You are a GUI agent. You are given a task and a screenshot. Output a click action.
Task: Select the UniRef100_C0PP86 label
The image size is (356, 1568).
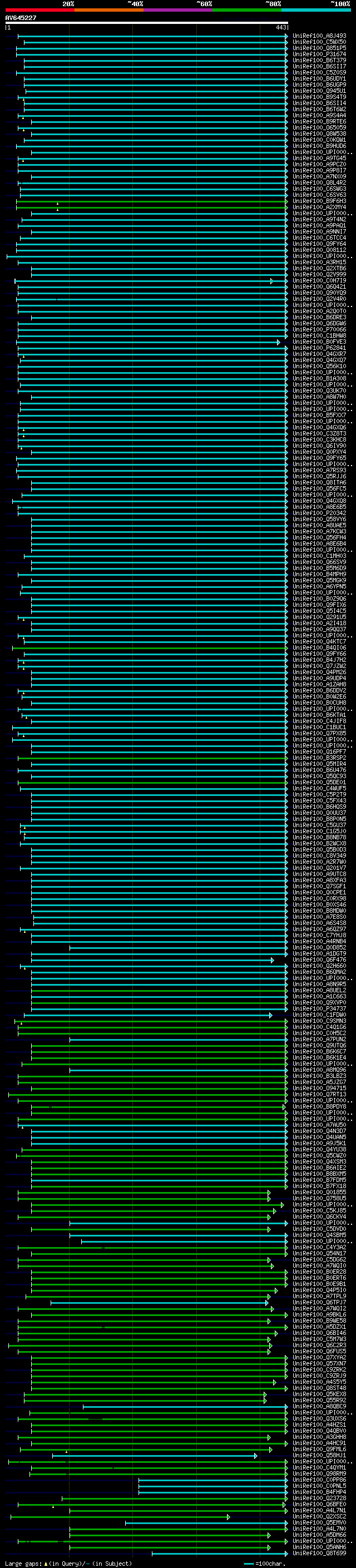point(319,1480)
